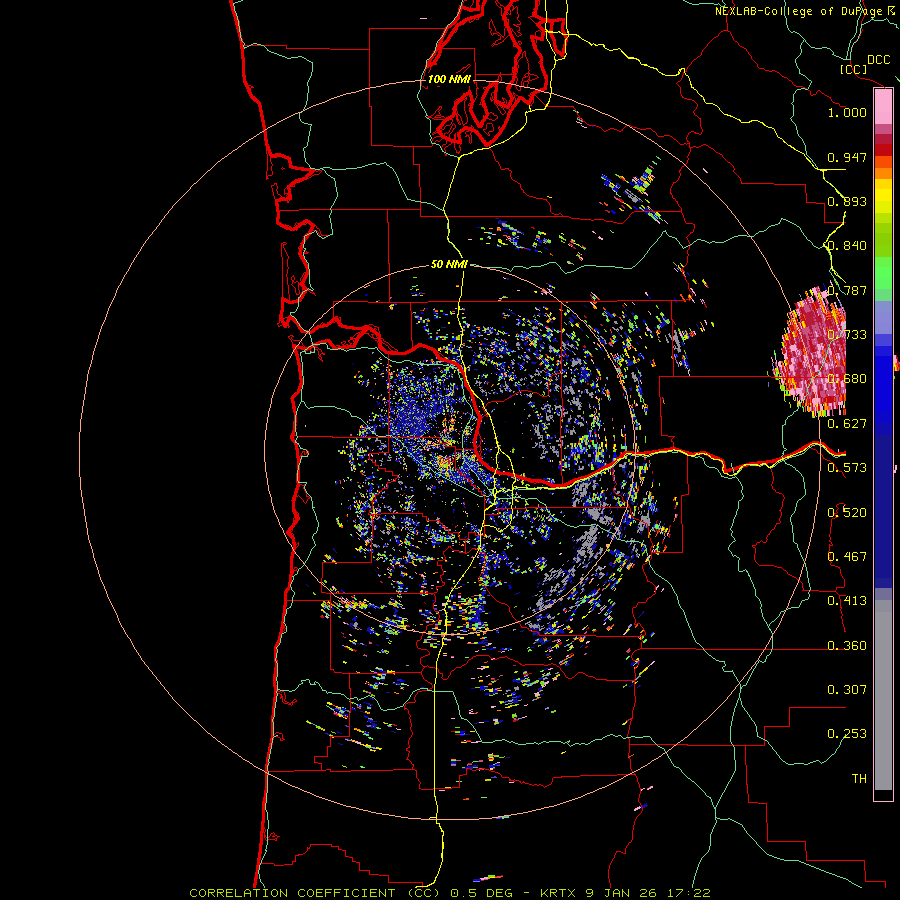Screen dimensions: 900x900
Task: Select the 0.307 legend value
Action: 847,690
